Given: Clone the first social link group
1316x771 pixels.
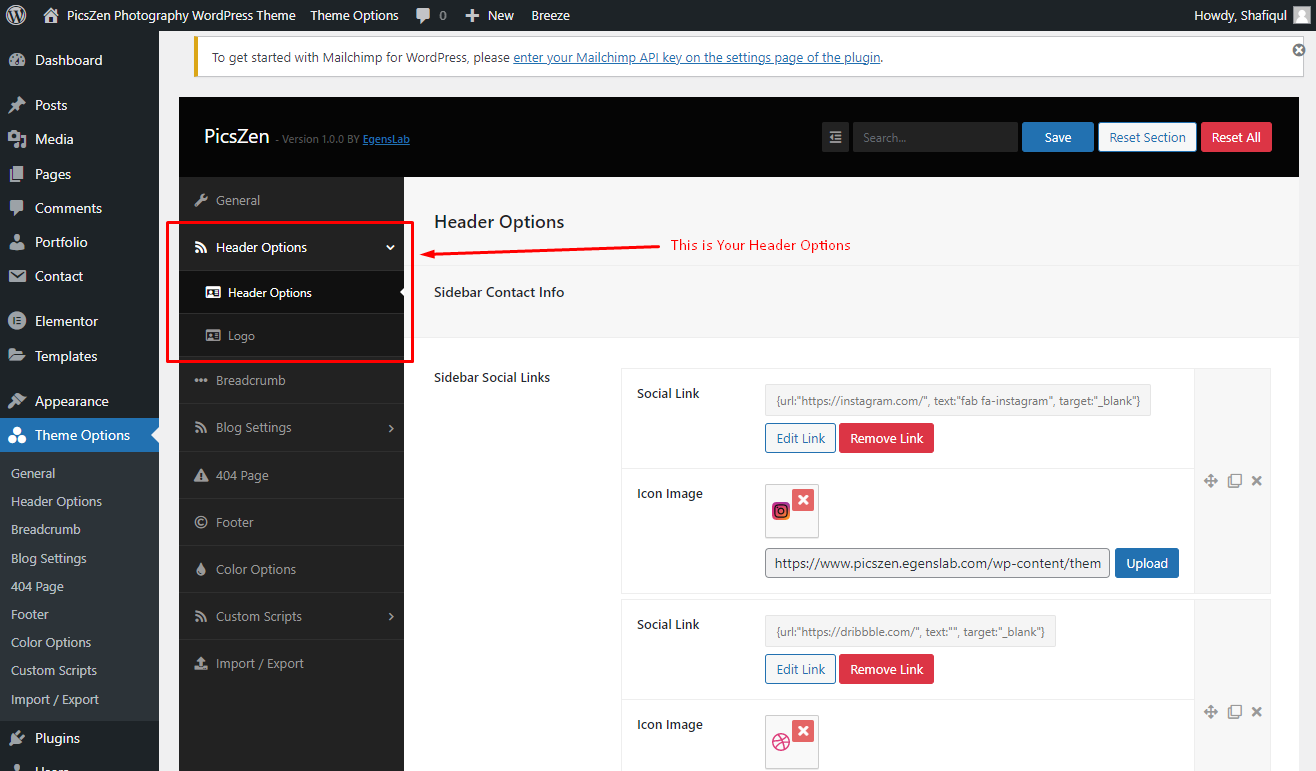Looking at the screenshot, I should (x=1235, y=481).
